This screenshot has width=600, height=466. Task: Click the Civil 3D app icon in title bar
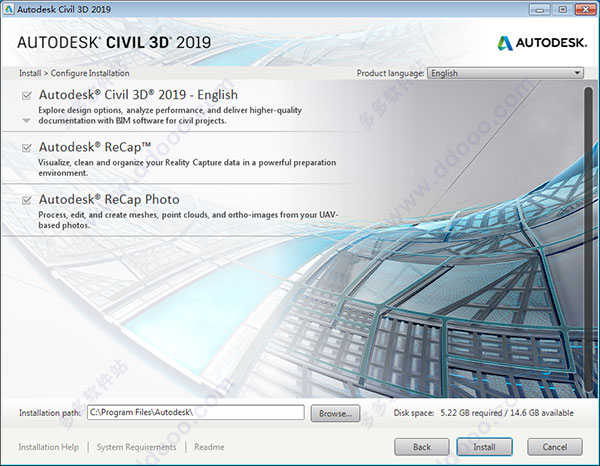[x=9, y=9]
